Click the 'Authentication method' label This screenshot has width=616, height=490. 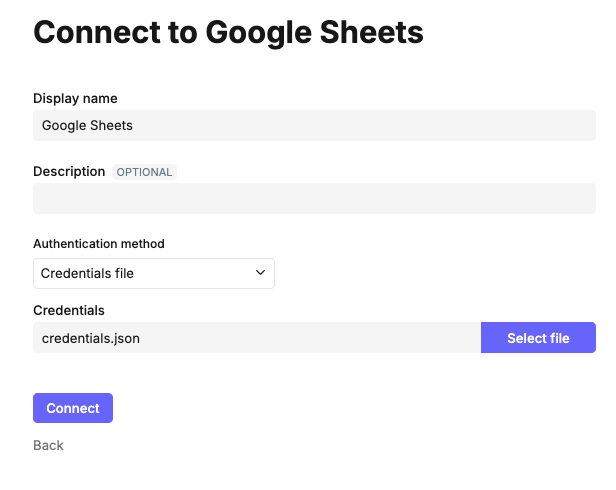(99, 243)
